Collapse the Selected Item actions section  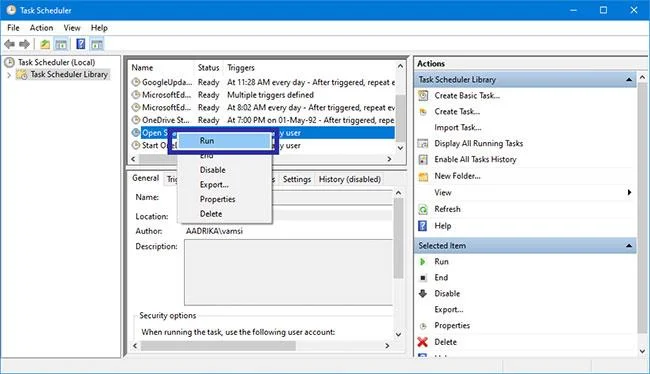coord(629,246)
